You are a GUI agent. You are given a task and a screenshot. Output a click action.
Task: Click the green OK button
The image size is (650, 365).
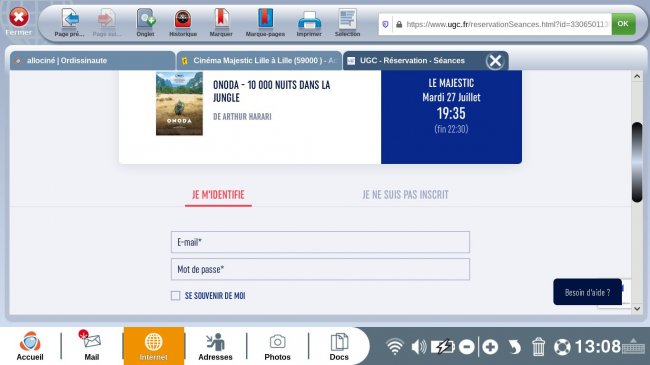(623, 24)
